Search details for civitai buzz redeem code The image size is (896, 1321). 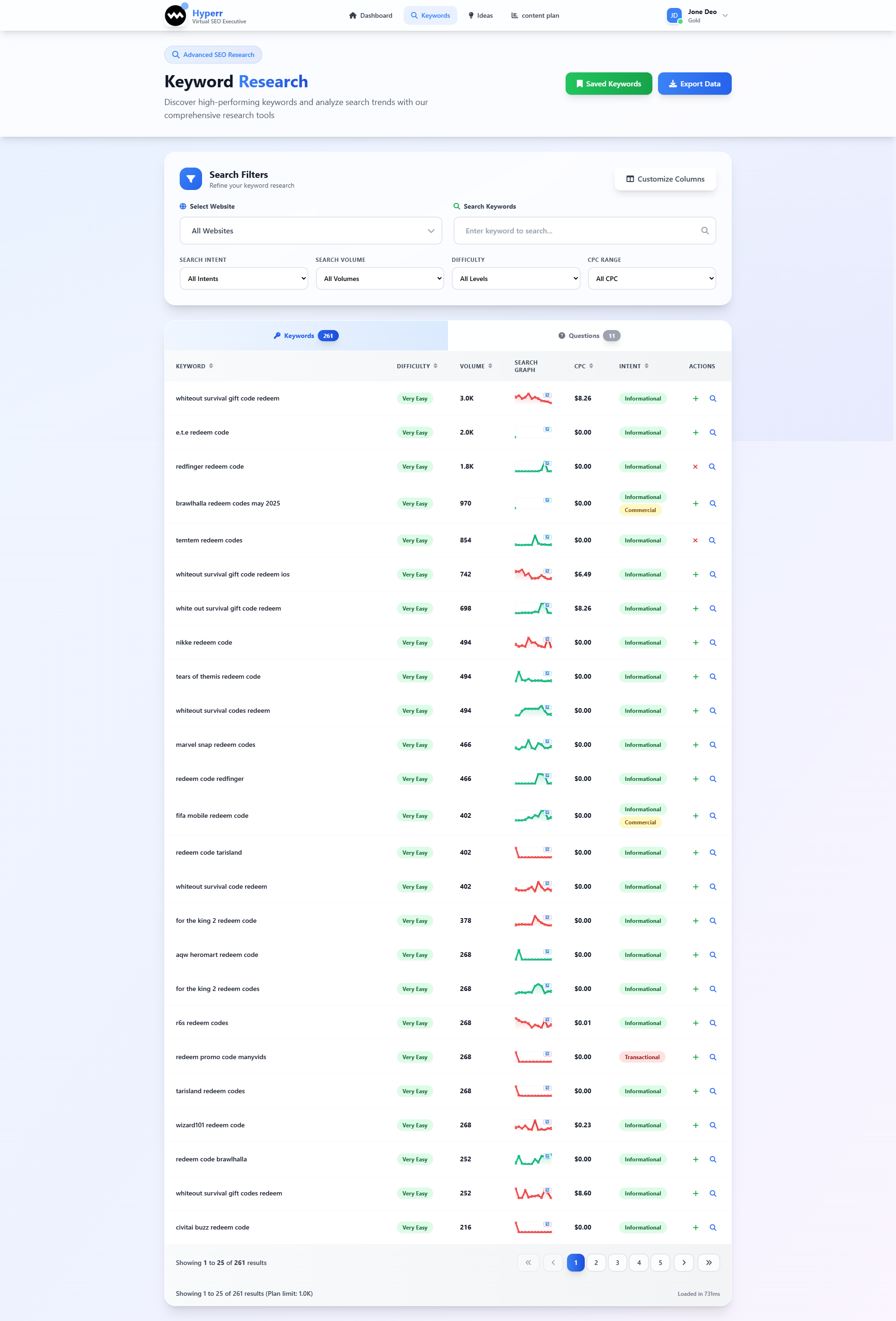(x=713, y=1228)
